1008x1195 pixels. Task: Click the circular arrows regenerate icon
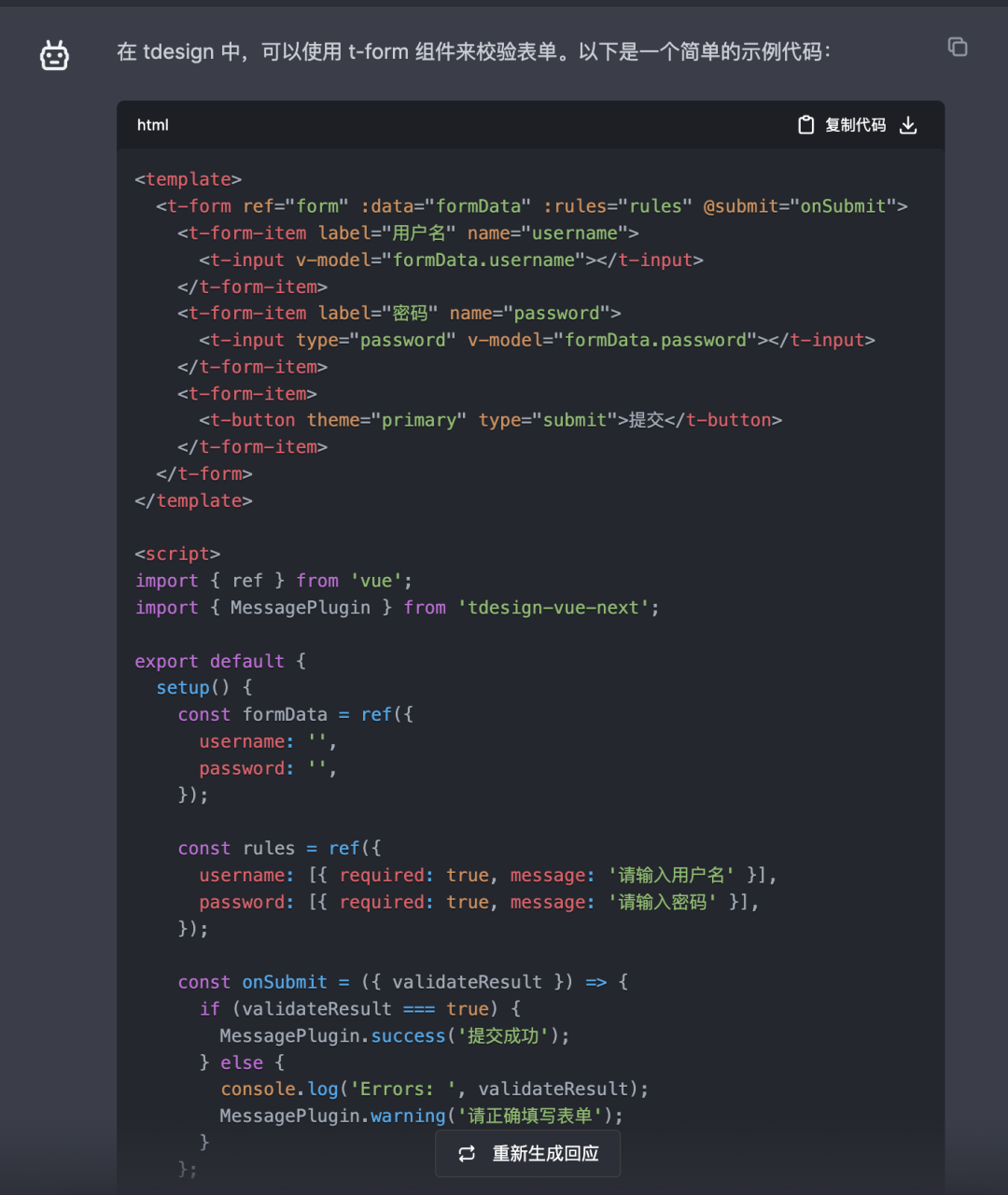click(x=467, y=1154)
